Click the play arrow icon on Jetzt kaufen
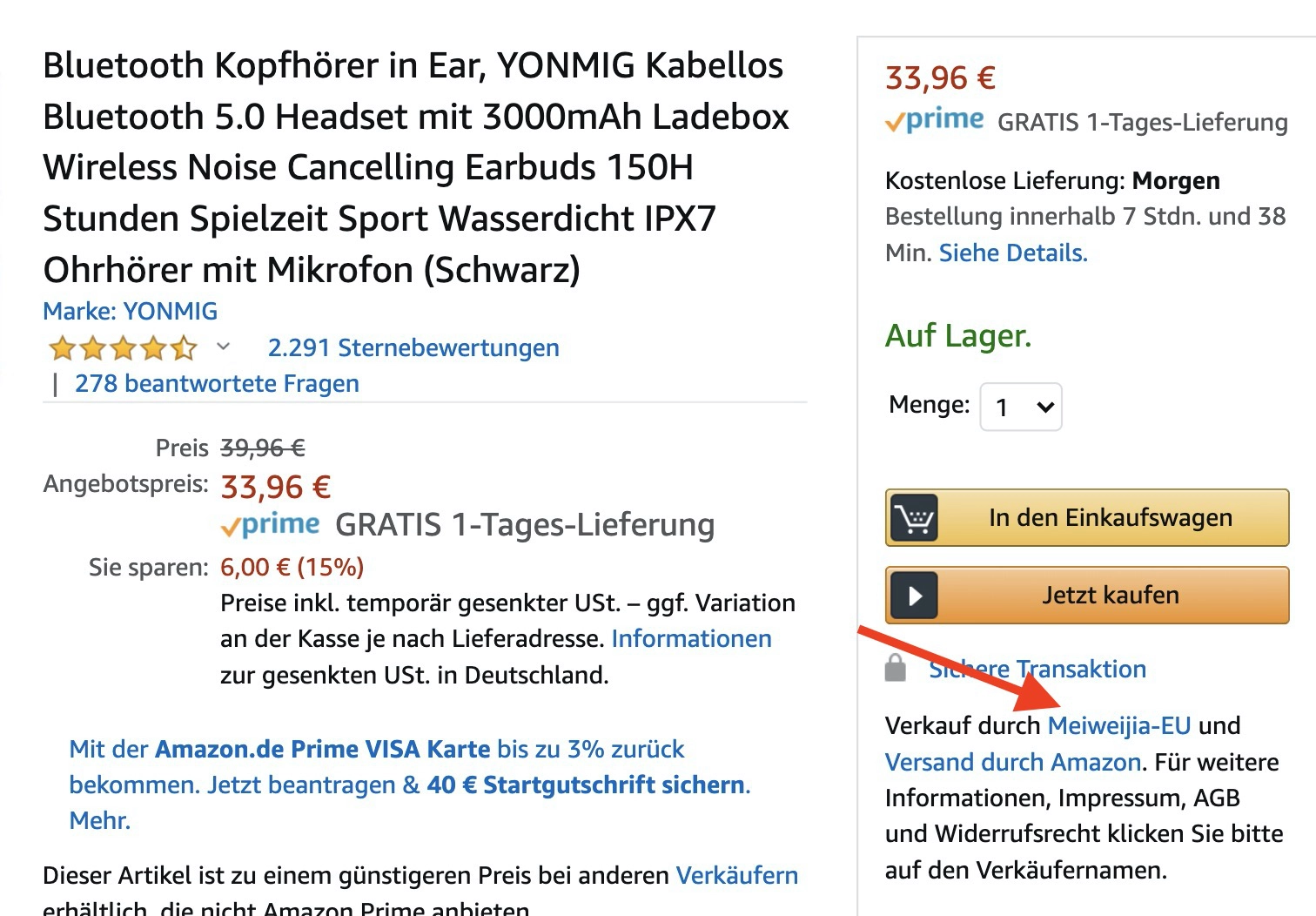The width and height of the screenshot is (1316, 916). pos(914,596)
